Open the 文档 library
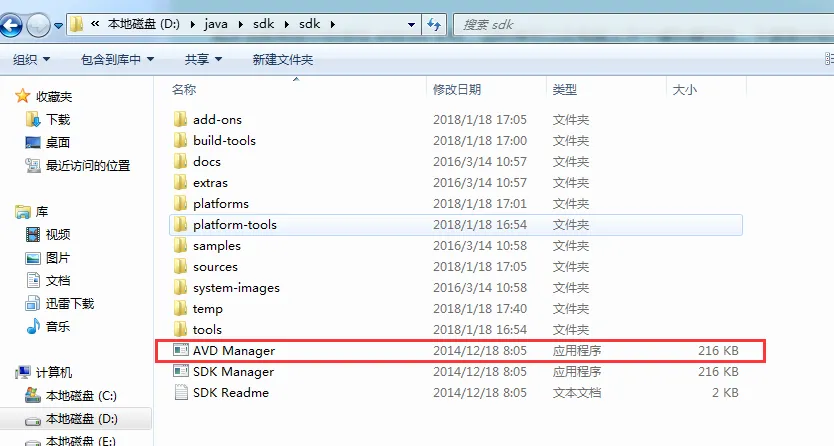This screenshot has width=834, height=446. click(57, 280)
